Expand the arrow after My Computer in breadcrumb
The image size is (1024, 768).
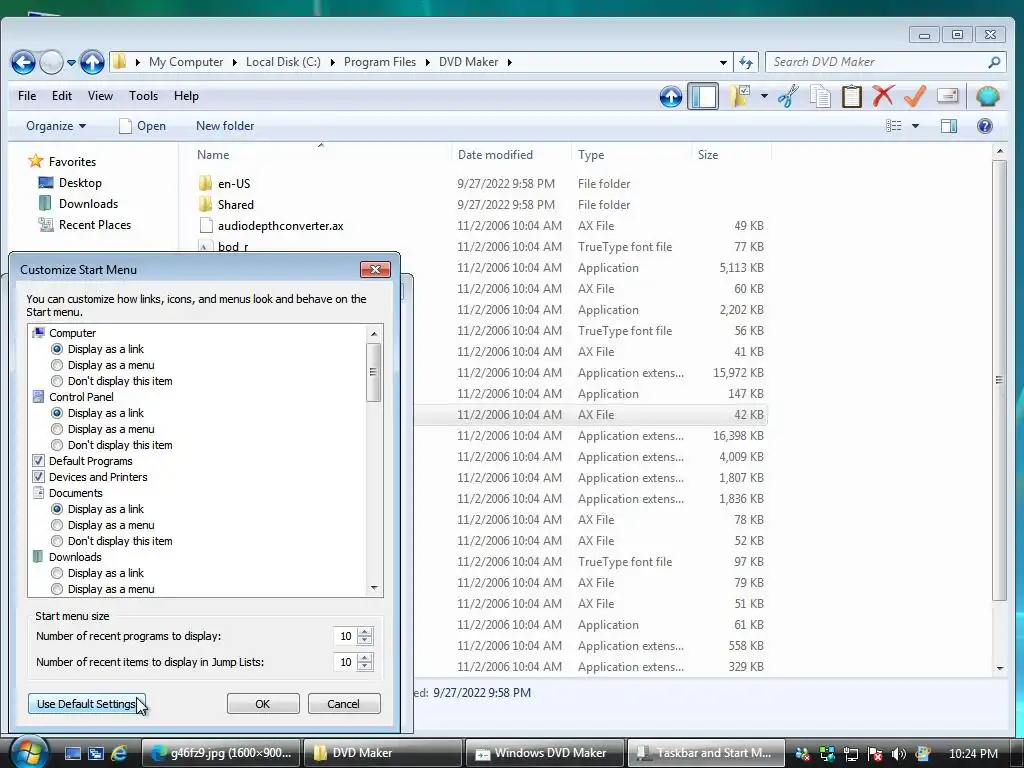click(x=234, y=62)
